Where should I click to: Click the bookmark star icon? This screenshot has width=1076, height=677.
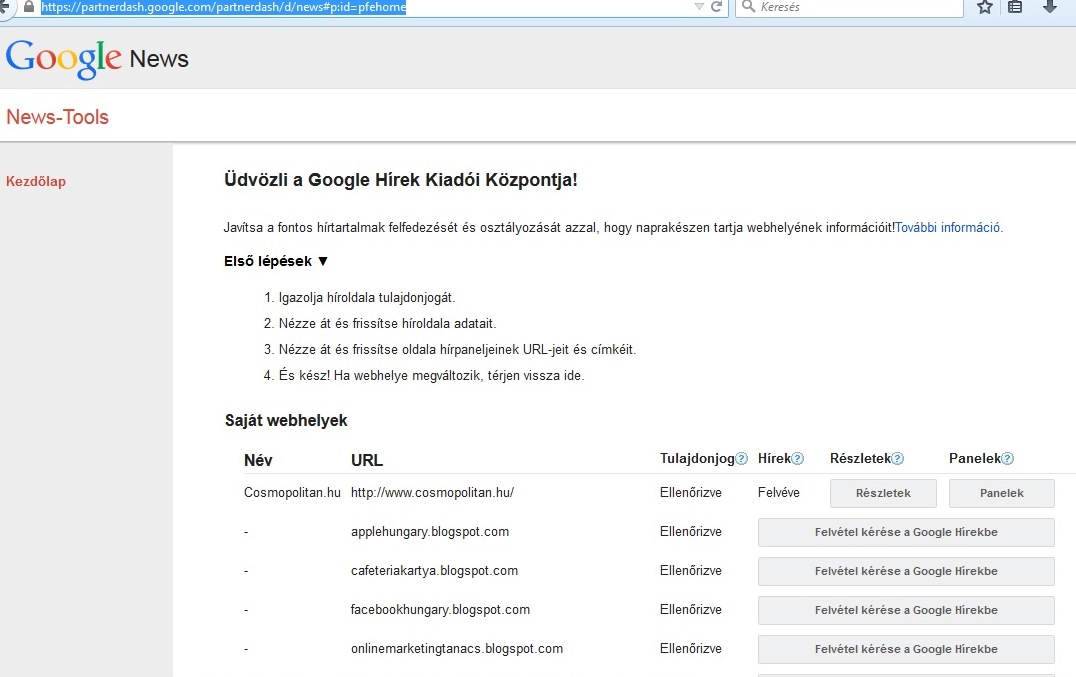click(x=984, y=7)
